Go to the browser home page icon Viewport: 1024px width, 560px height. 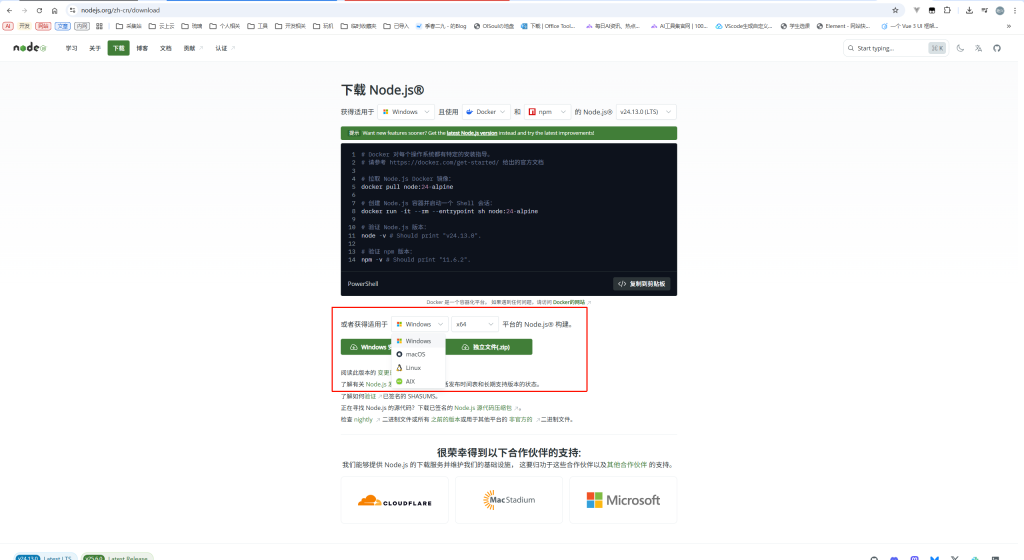pyautogui.click(x=54, y=10)
